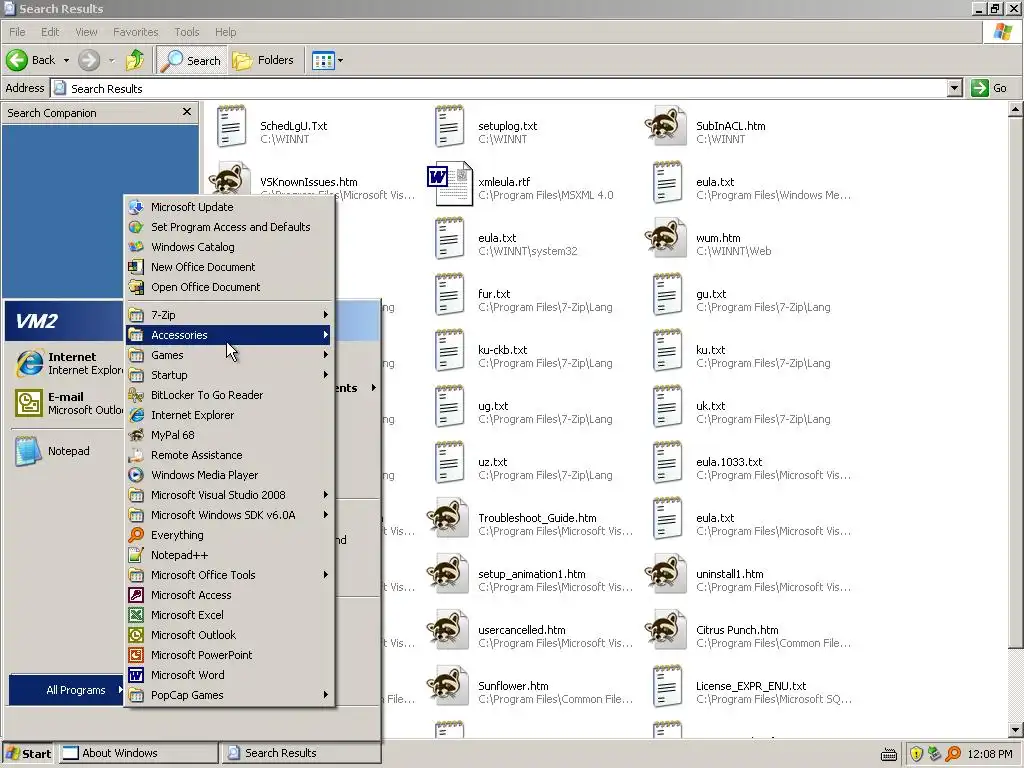The image size is (1024, 768).
Task: Close the Search Companion pane
Action: tap(187, 112)
